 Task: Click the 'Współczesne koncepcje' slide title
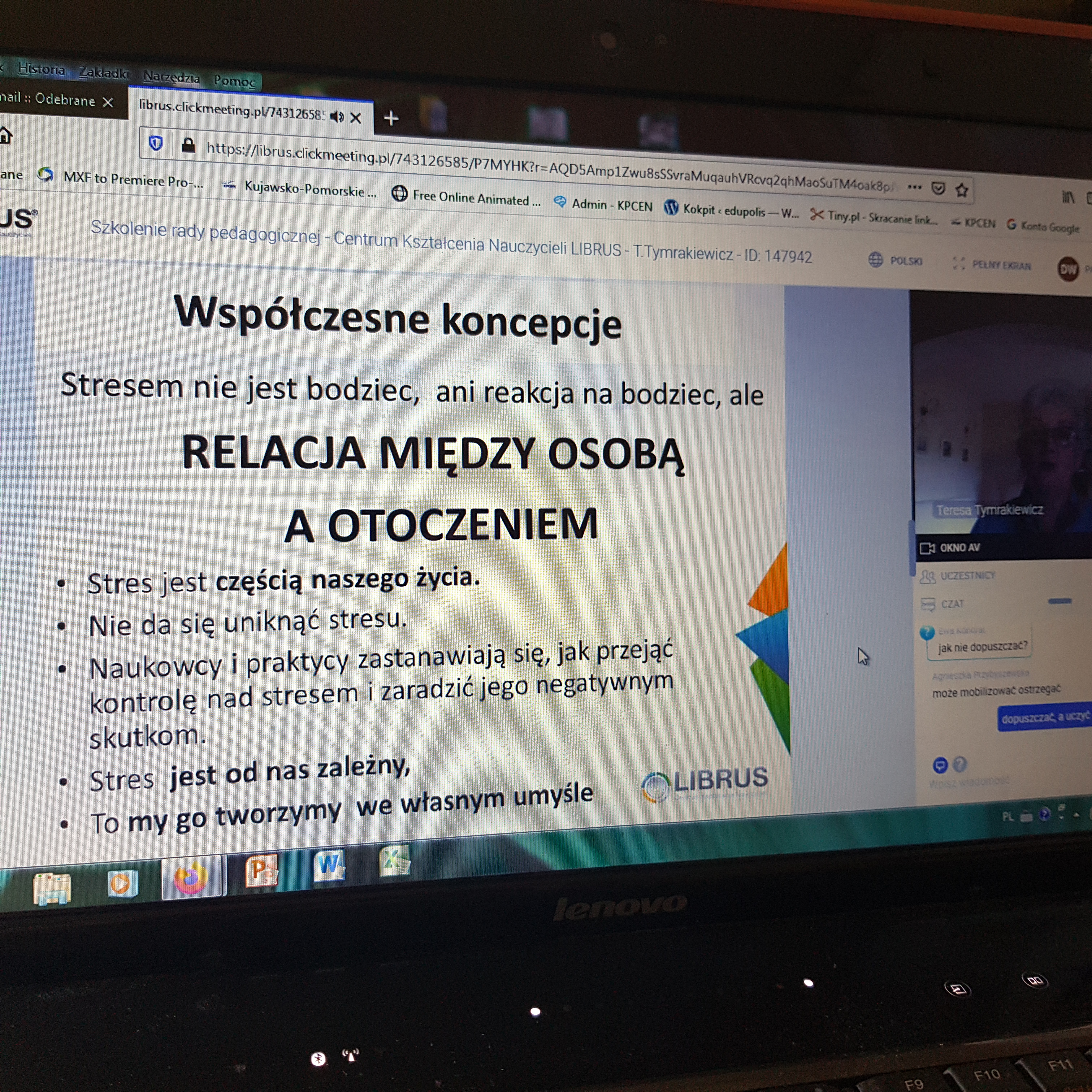click(x=398, y=318)
